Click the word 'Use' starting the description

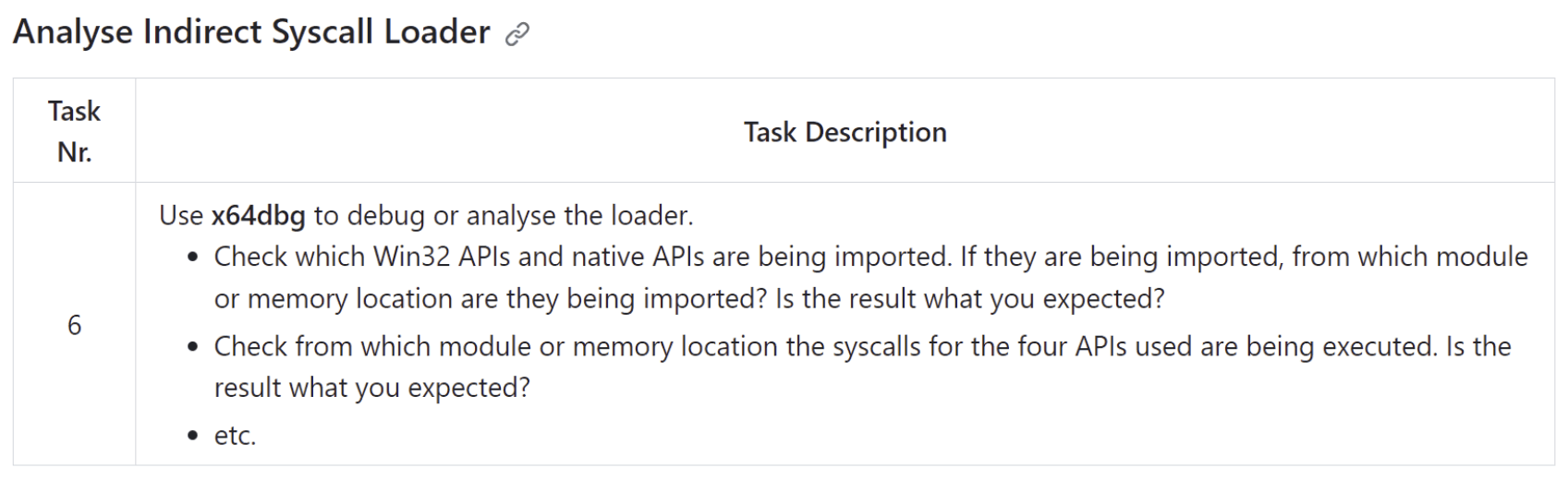(x=181, y=215)
